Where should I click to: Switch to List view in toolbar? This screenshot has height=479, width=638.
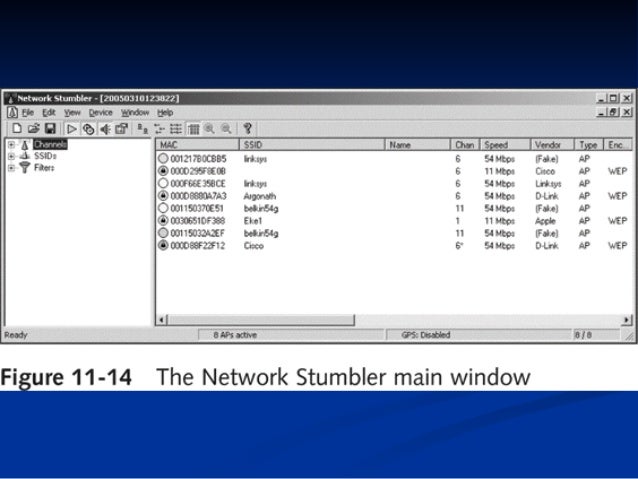[x=176, y=129]
